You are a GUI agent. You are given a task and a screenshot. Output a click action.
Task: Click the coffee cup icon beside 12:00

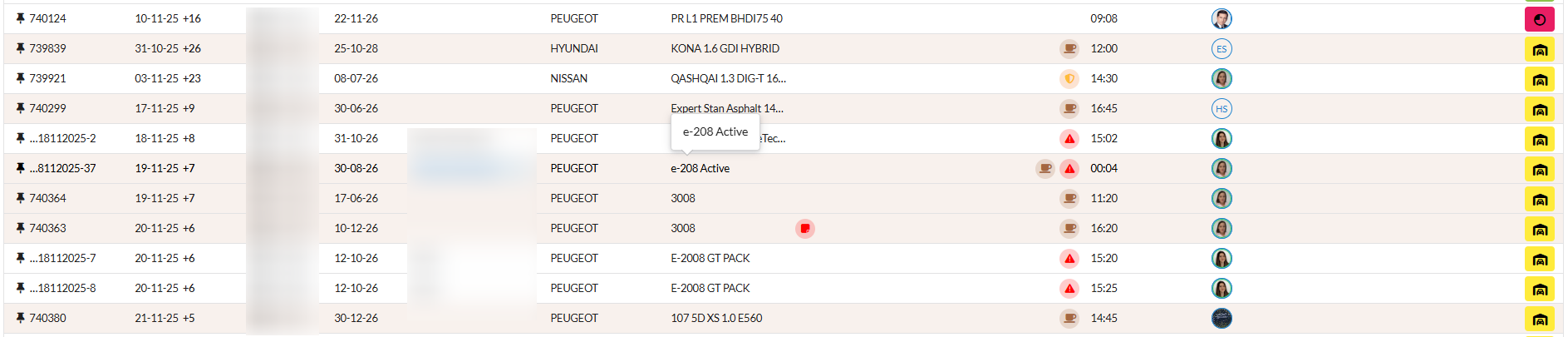tap(1069, 49)
